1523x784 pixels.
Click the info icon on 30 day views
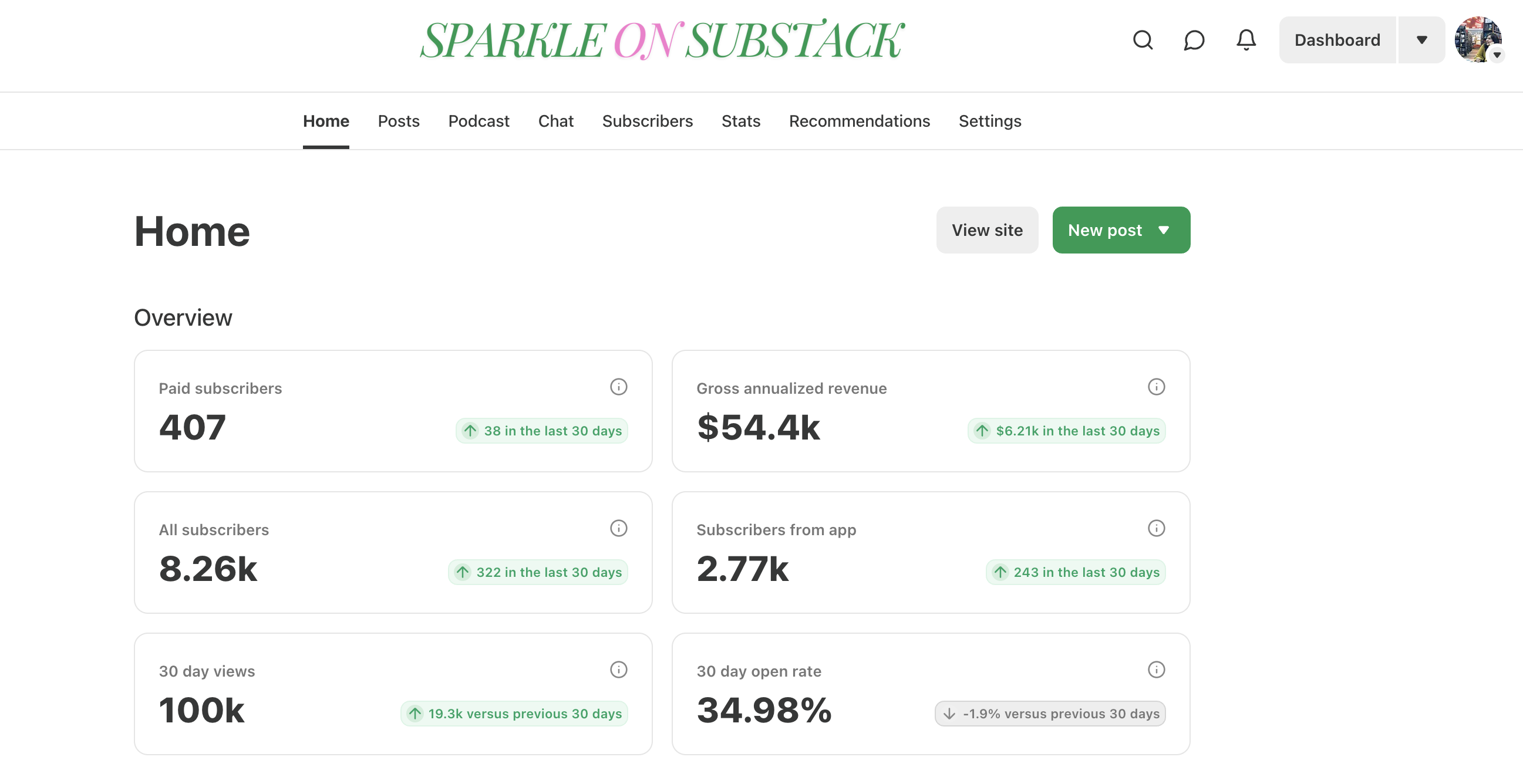[618, 670]
